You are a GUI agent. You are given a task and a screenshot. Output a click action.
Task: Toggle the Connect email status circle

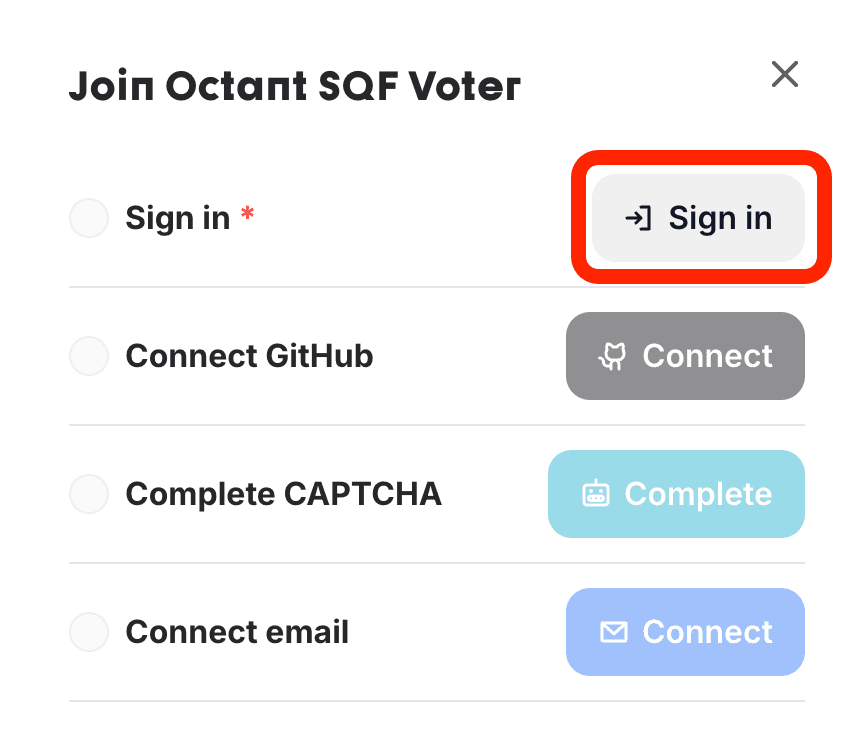89,632
